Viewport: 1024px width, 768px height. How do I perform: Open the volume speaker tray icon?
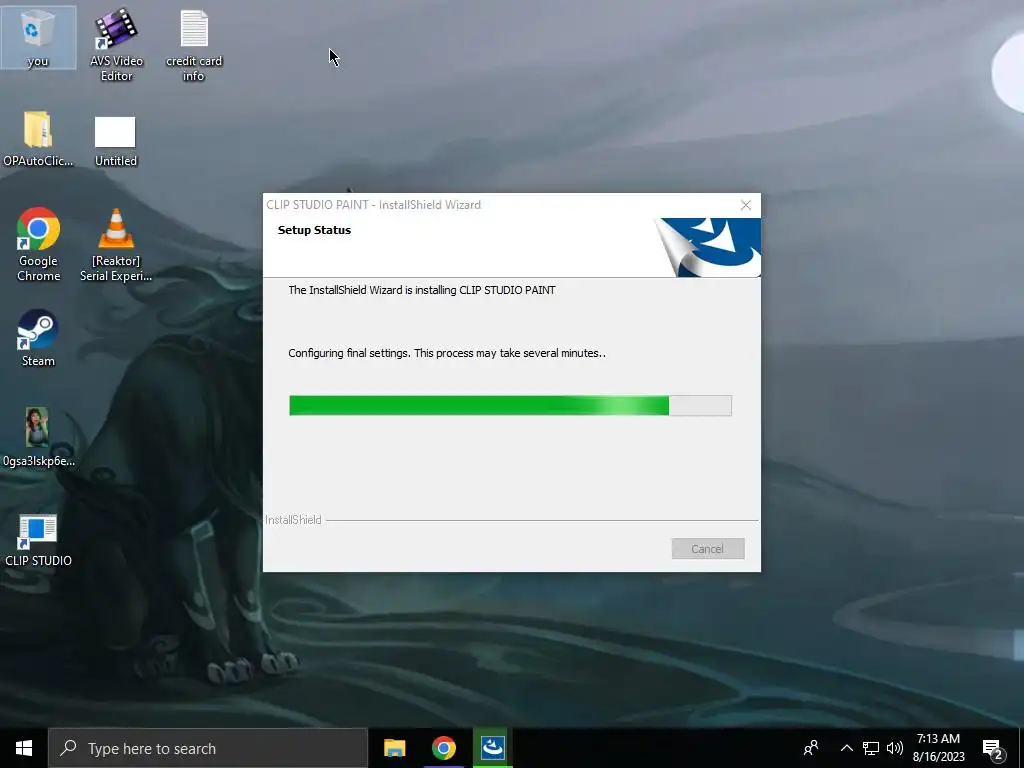point(895,748)
